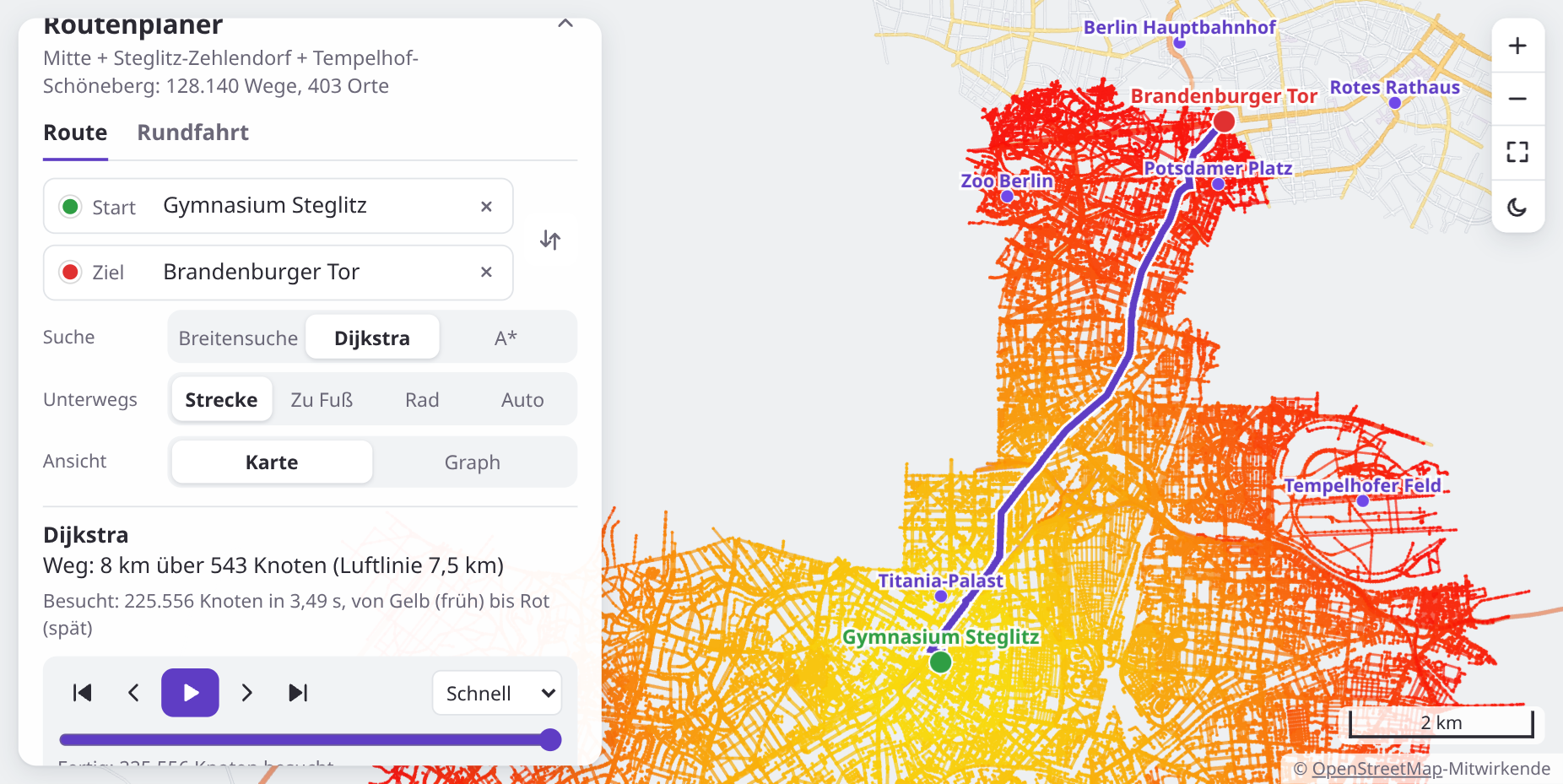Image resolution: width=1563 pixels, height=784 pixels.
Task: Select the Breitensuche search algorithm
Action: coord(238,338)
